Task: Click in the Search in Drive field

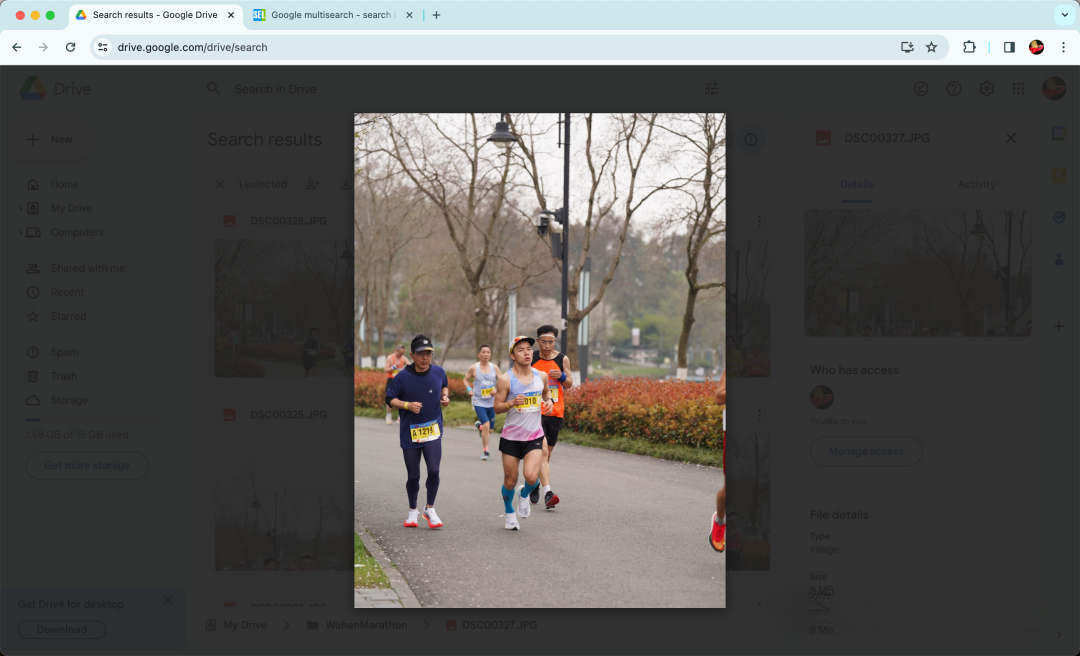Action: coord(461,89)
